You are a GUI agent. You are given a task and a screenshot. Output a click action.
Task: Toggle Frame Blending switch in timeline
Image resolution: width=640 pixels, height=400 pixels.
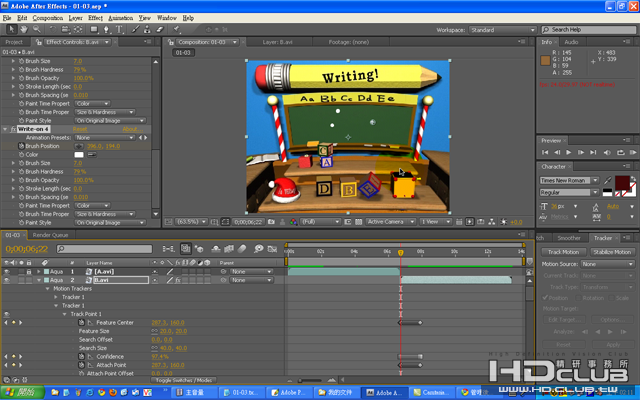(x=229, y=249)
